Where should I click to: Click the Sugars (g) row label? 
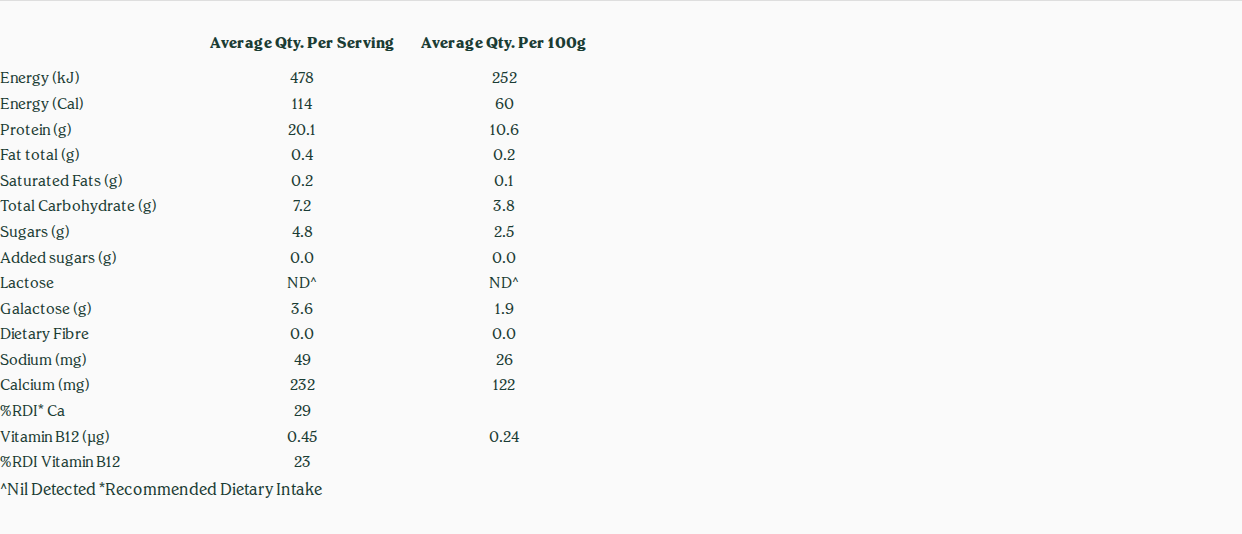point(35,232)
